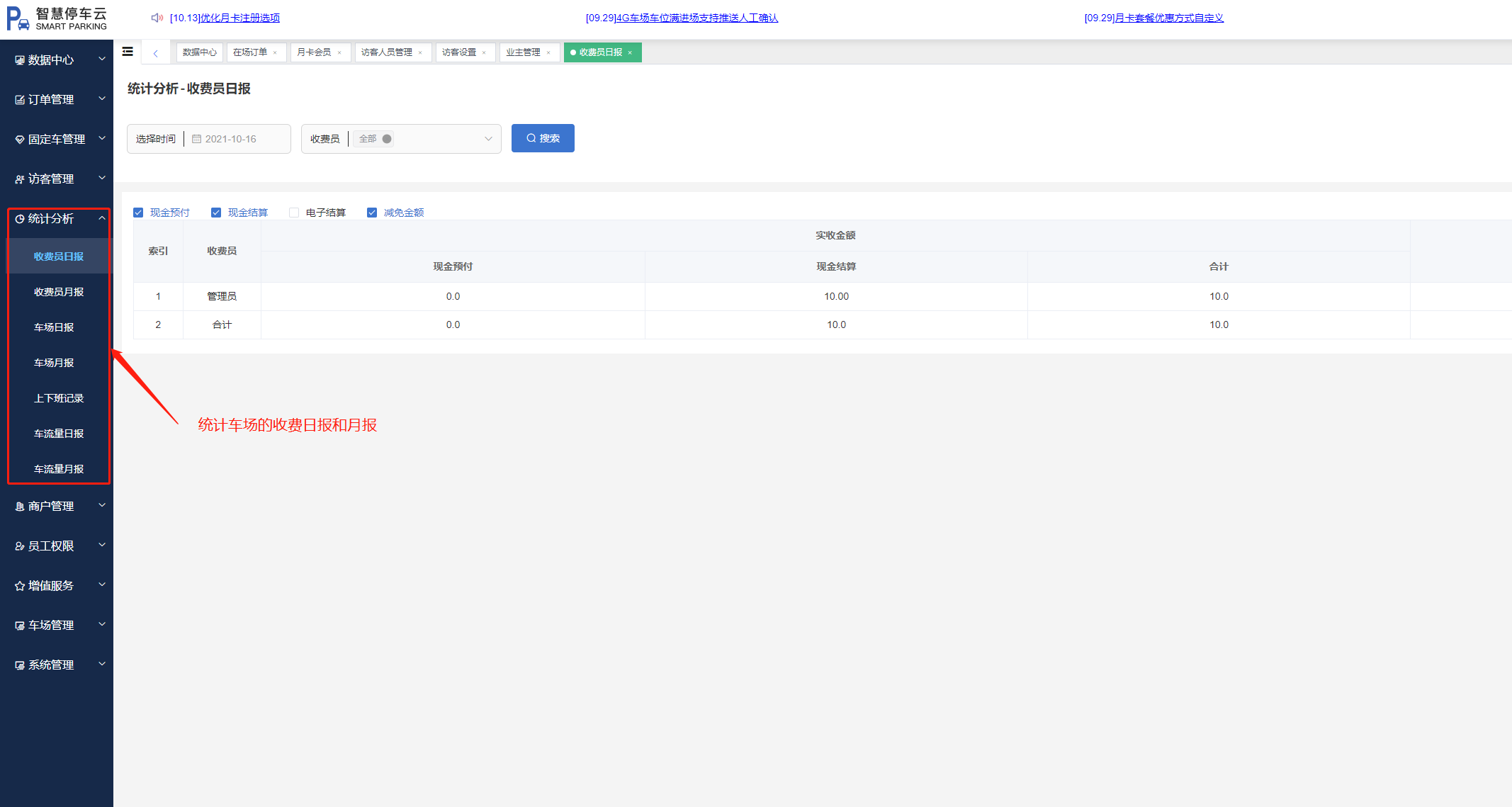Expand the 增值服务 menu chevron
Image resolution: width=1512 pixels, height=807 pixels.
coord(102,585)
